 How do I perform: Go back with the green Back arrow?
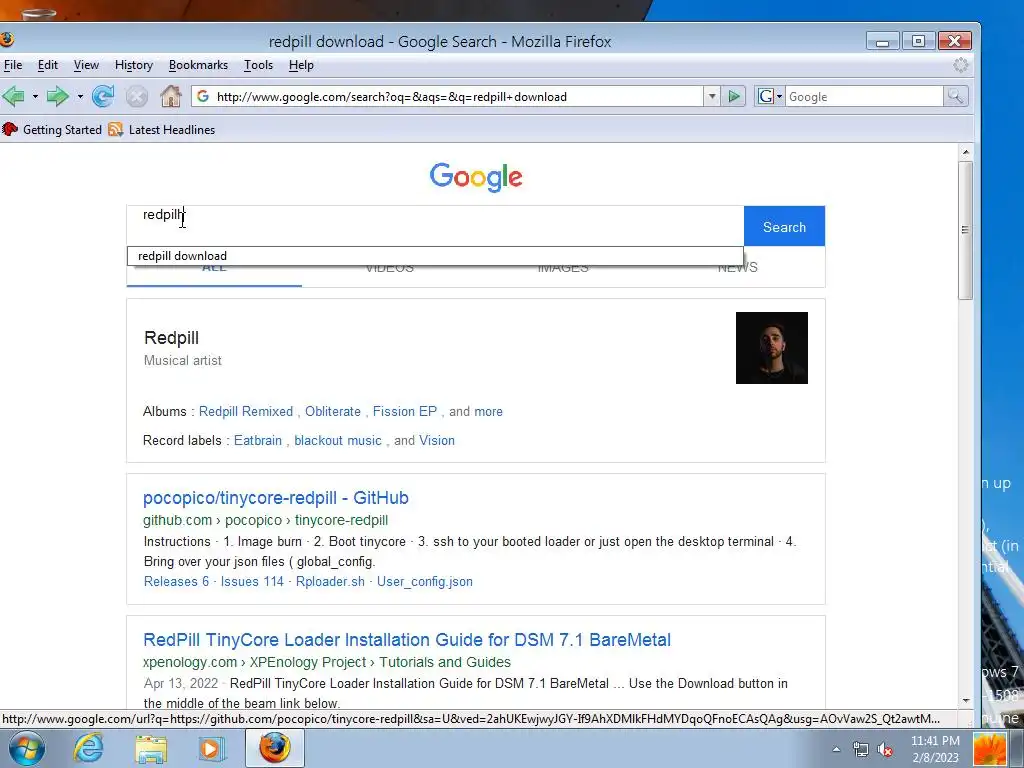(x=13, y=97)
